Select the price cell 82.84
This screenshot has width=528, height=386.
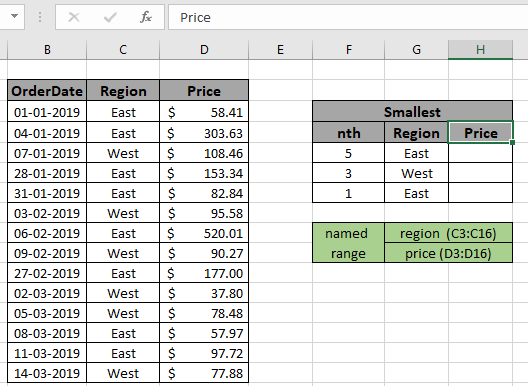click(x=204, y=193)
